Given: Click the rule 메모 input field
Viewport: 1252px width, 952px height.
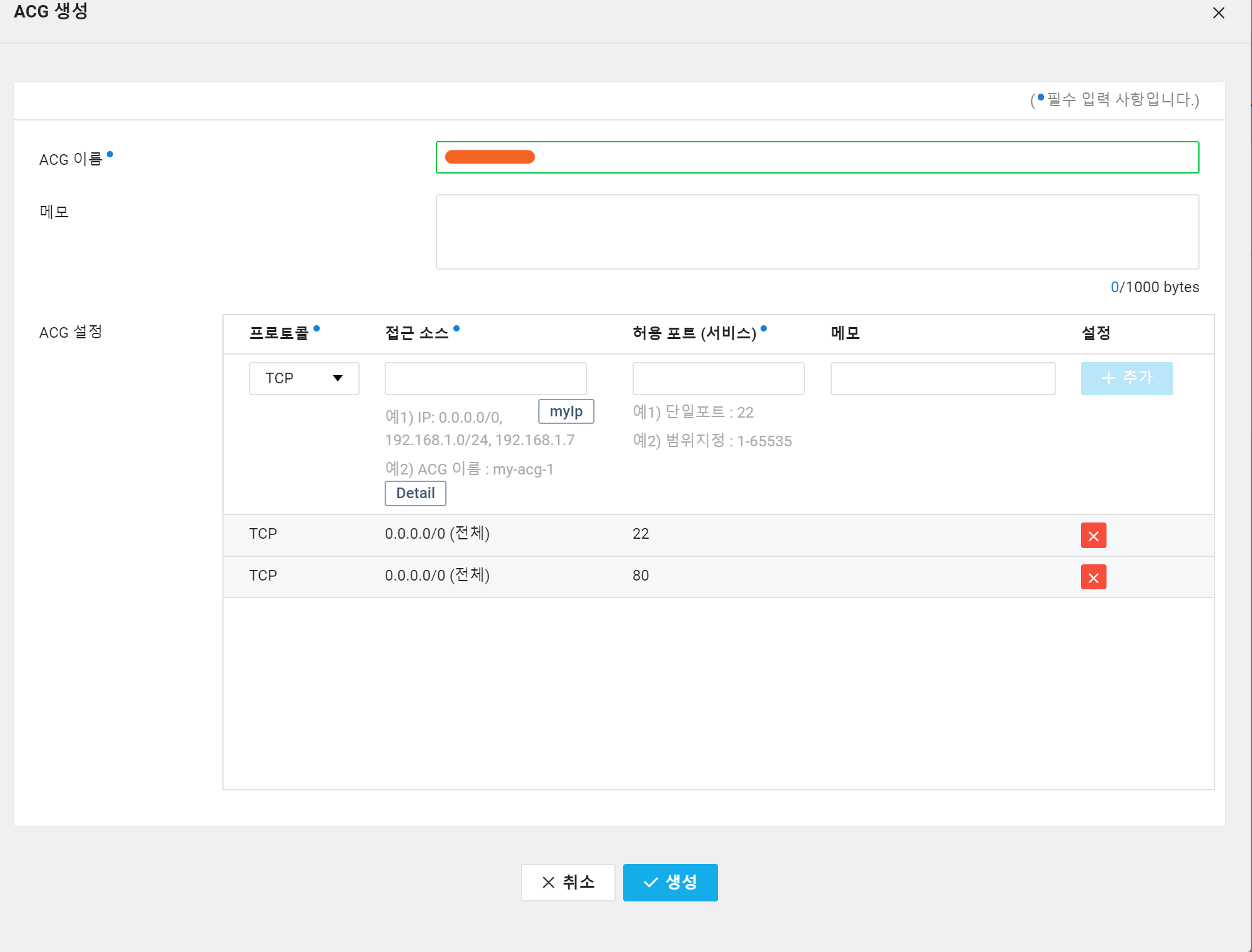Looking at the screenshot, I should tap(942, 378).
